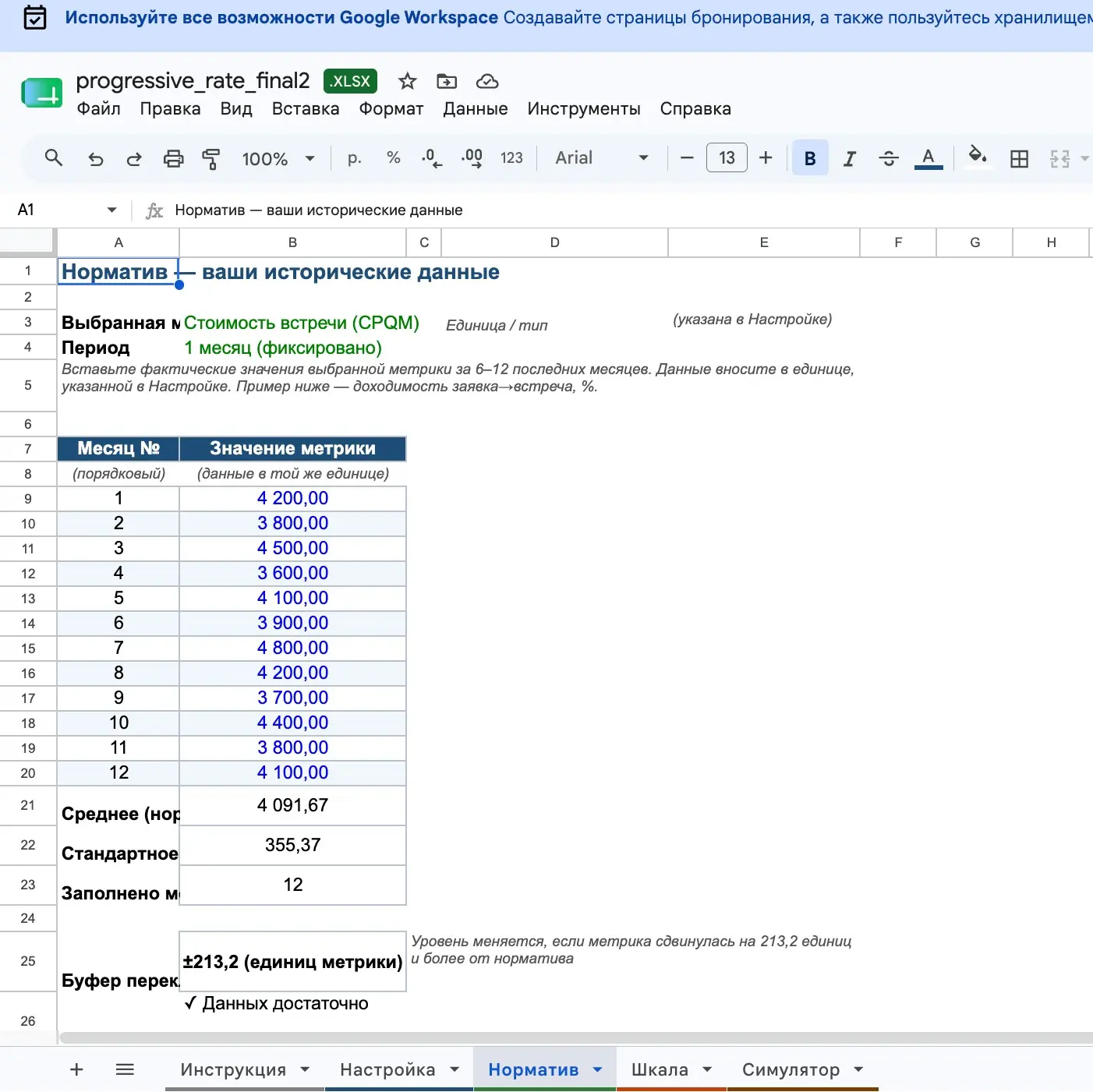Format selected cell as percent
The image size is (1093, 1092).
(x=394, y=158)
